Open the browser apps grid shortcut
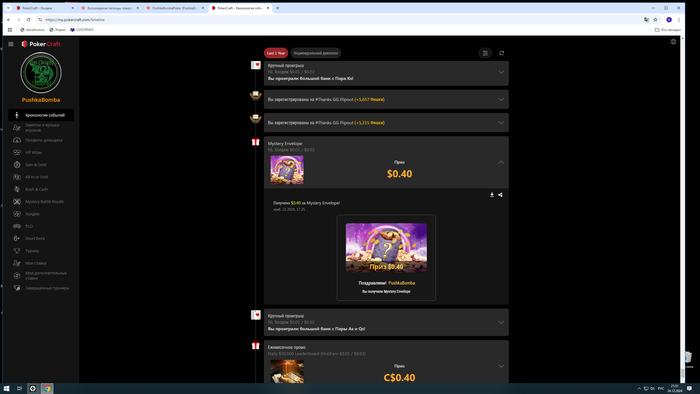Screen dimensions: 700x394 (10, 30)
